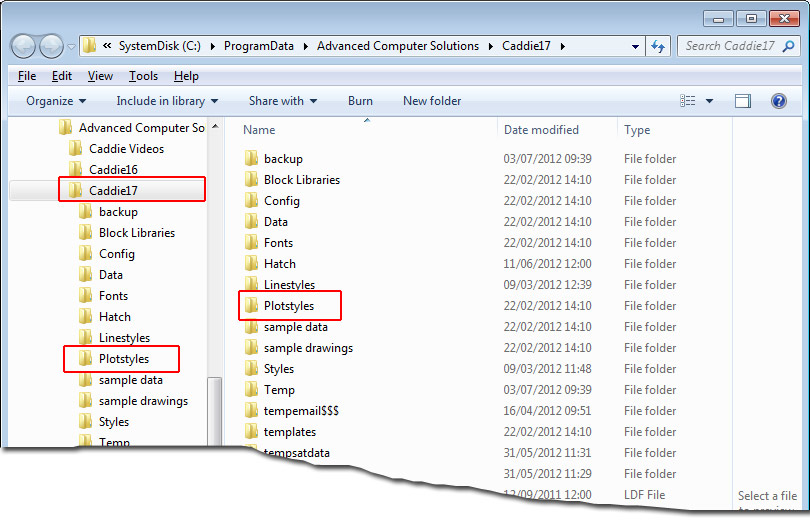The height and width of the screenshot is (527, 810).
Task: Click Hatch folder icon in file list
Action: [252, 264]
